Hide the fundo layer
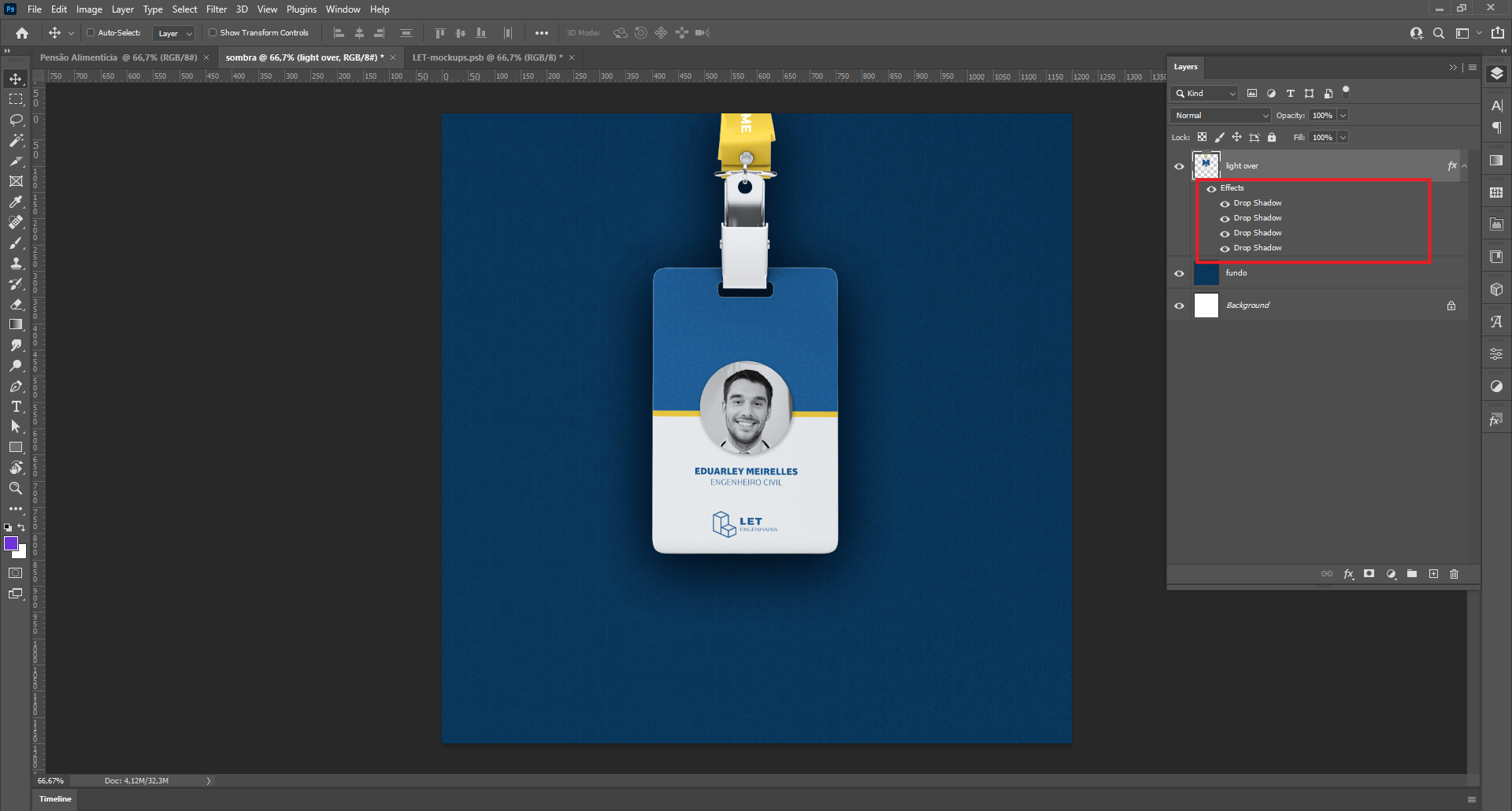Screen dimensions: 1512x811 [x=1179, y=274]
